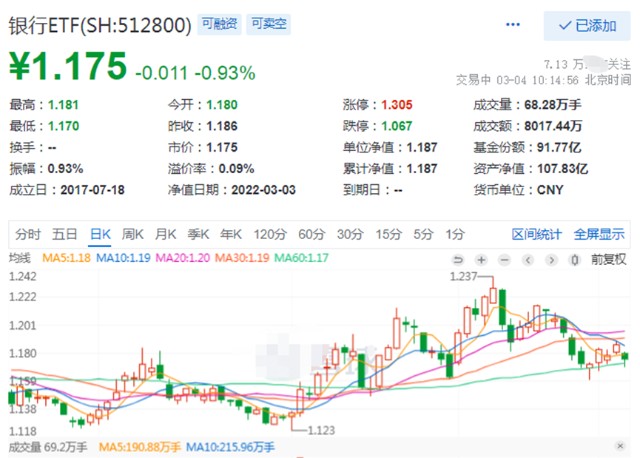The width and height of the screenshot is (640, 458).
Task: Click the 可融资 tag next to the title
Action: click(218, 24)
